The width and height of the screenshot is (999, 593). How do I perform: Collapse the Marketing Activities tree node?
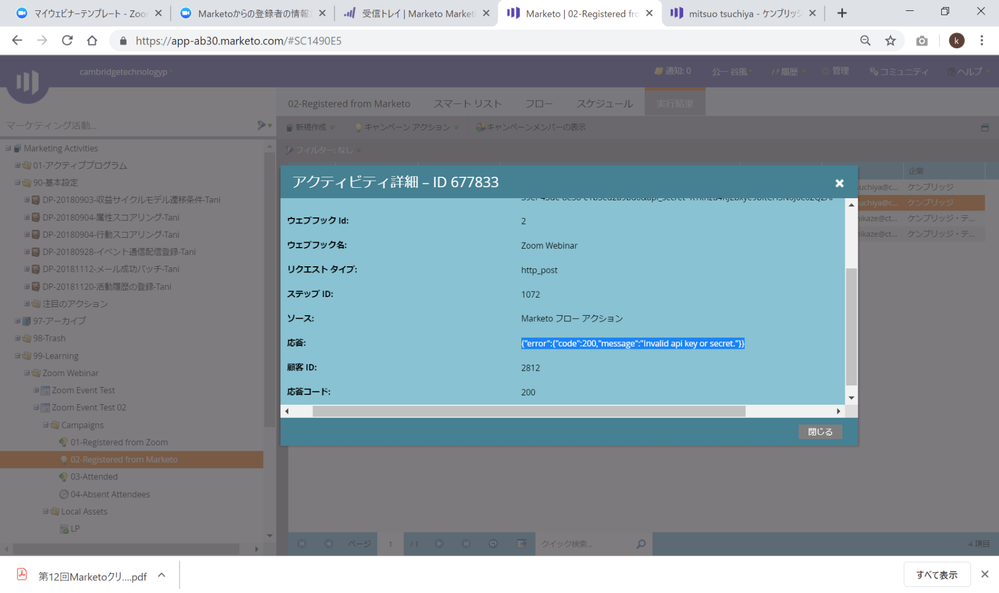pos(8,148)
